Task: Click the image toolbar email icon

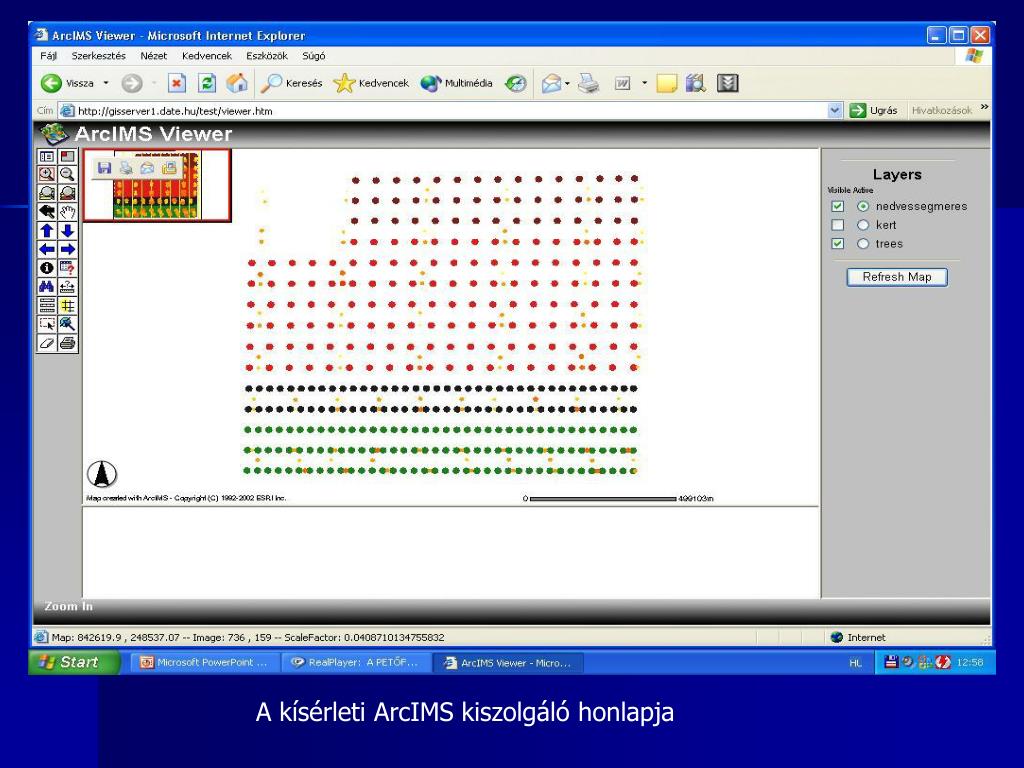Action: tap(147, 168)
